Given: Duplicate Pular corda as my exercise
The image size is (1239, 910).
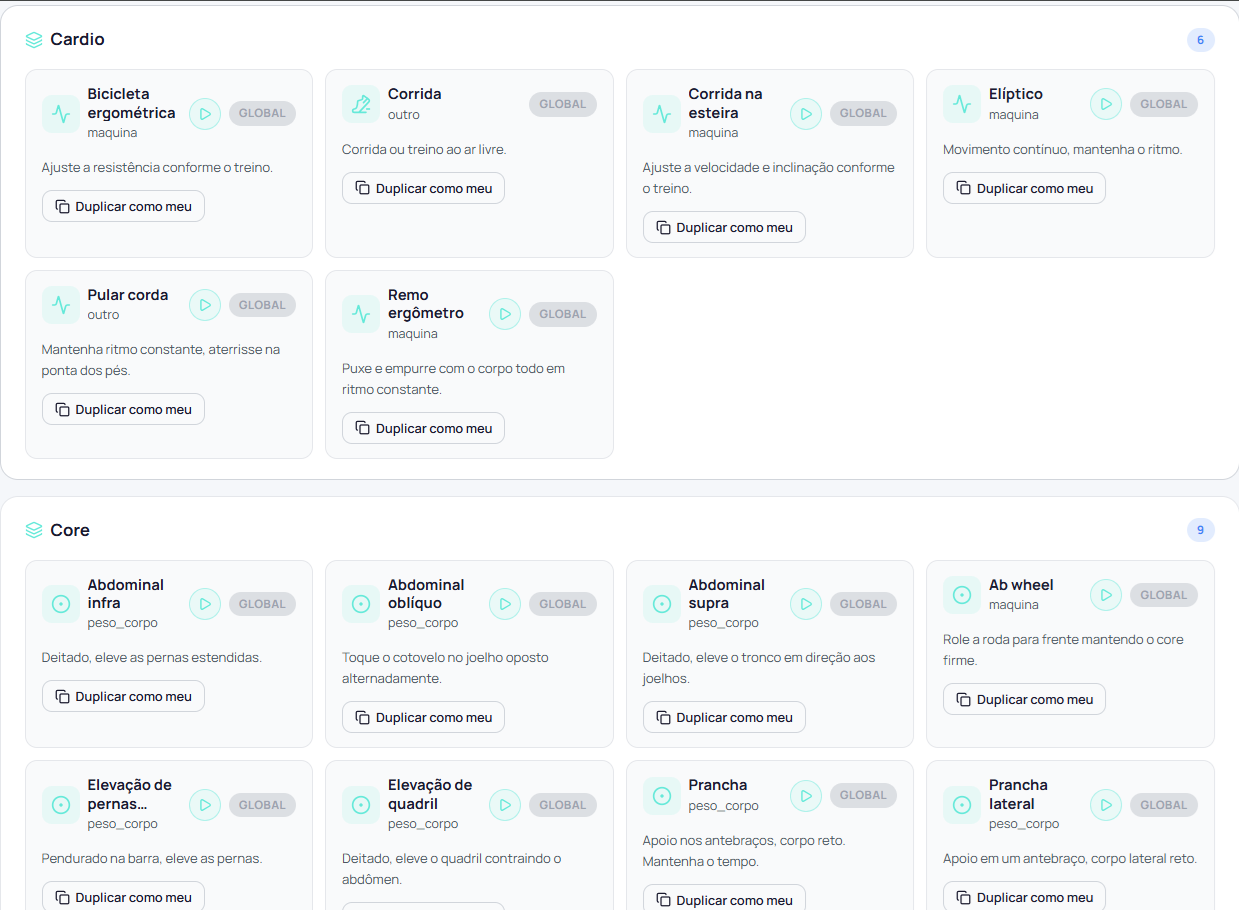Looking at the screenshot, I should (123, 409).
